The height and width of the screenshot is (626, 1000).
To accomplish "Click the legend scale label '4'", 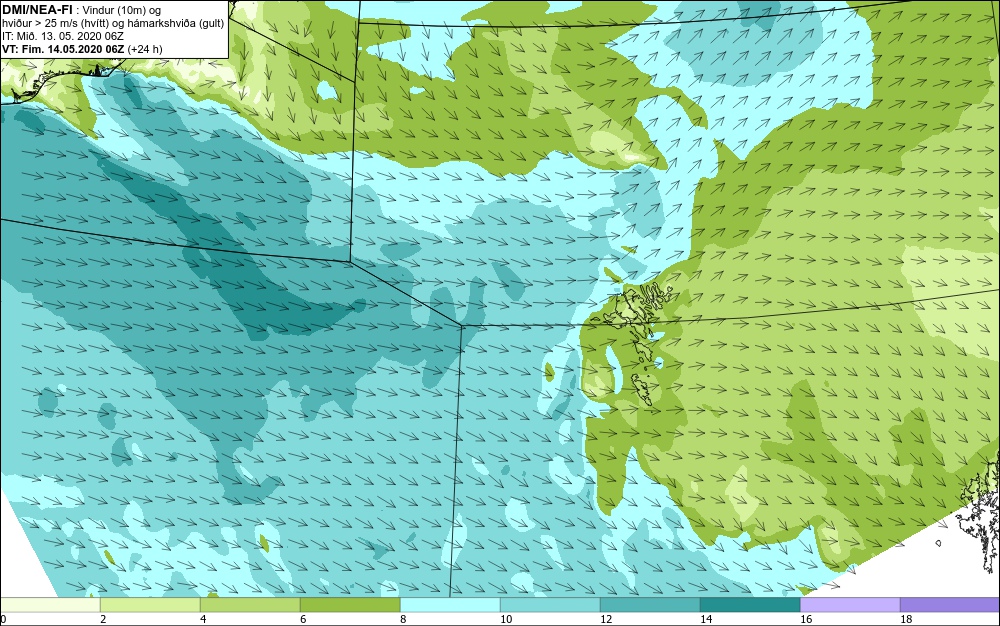I will [203, 619].
